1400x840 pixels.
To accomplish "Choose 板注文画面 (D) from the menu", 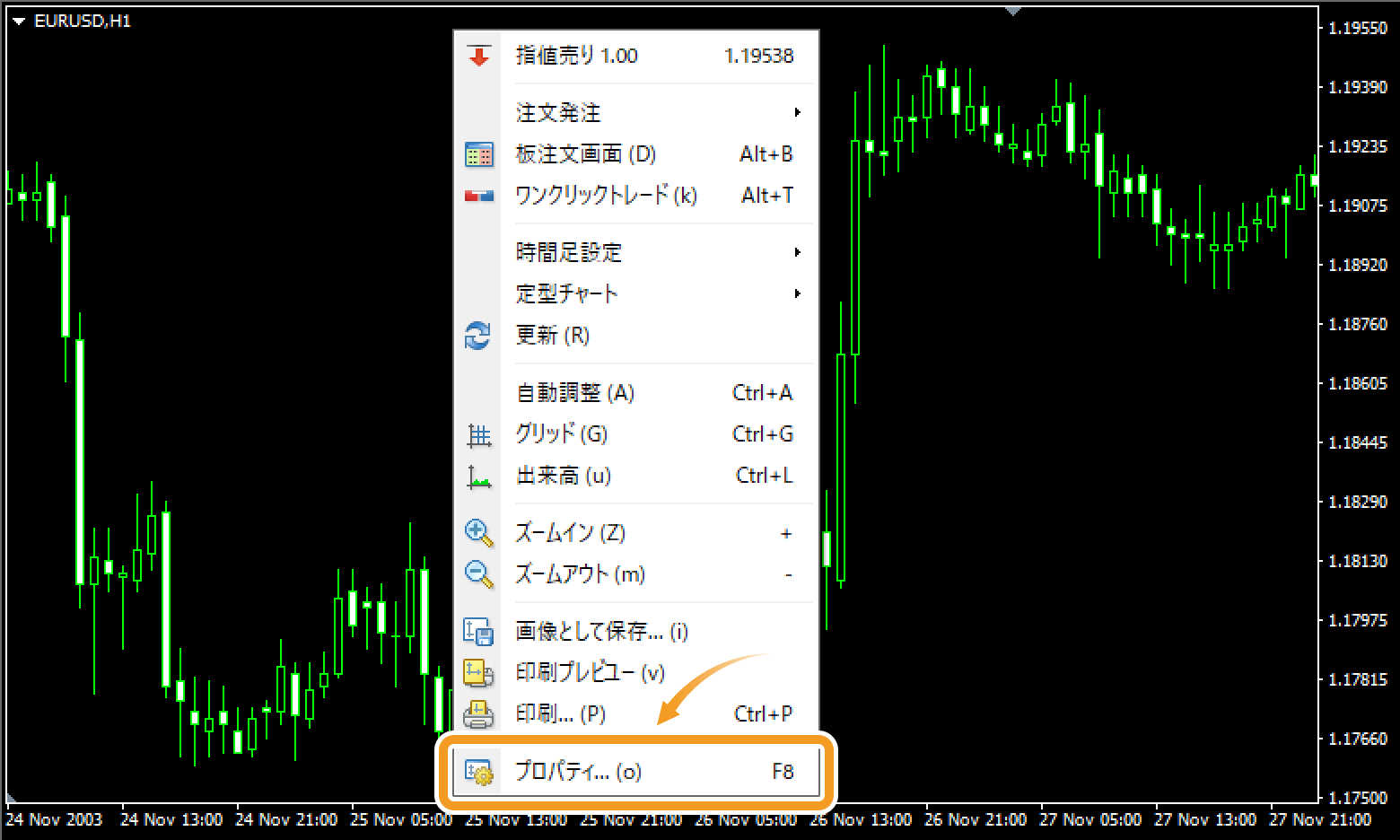I will [636, 154].
